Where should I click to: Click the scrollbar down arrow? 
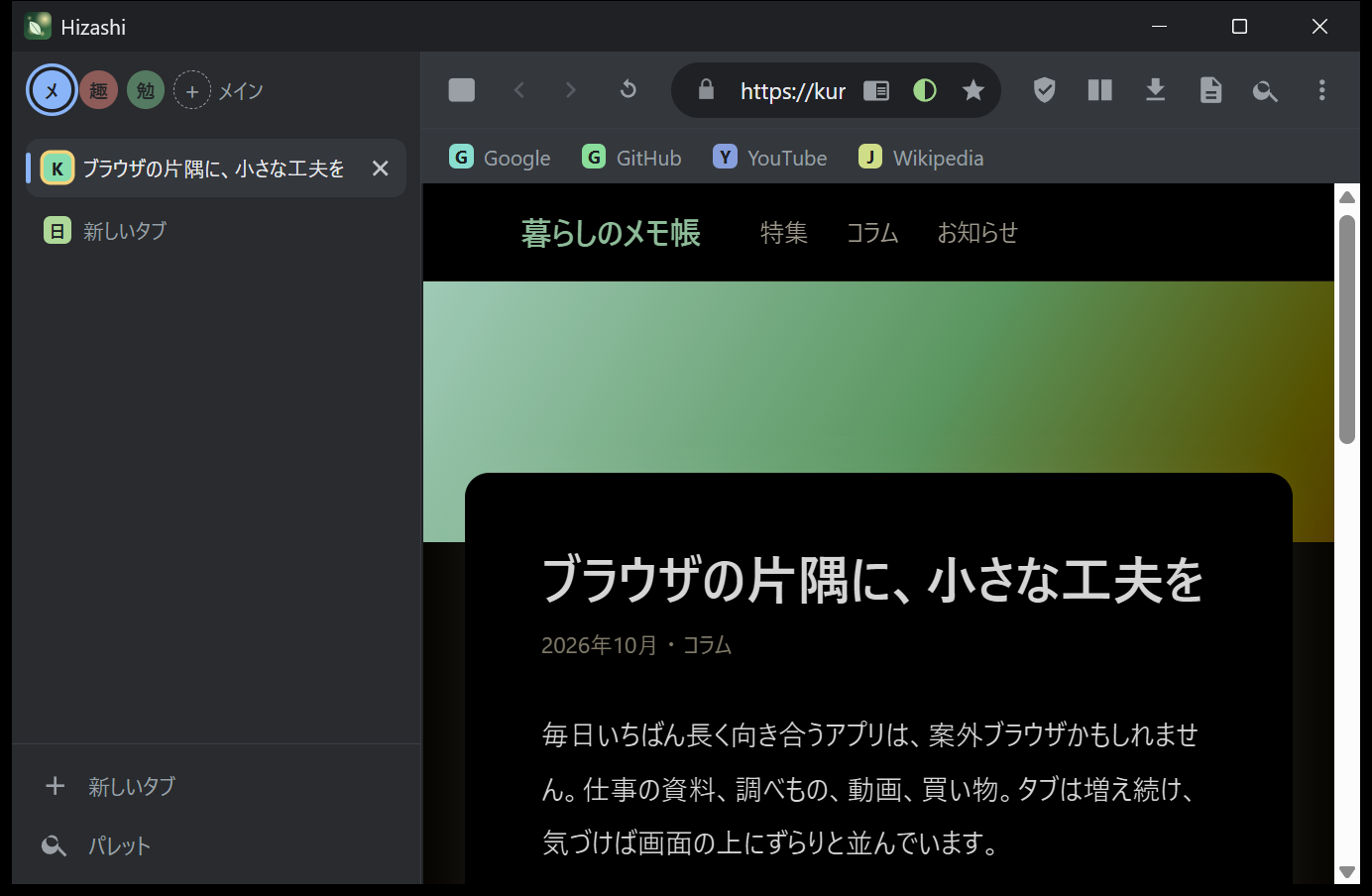click(1346, 872)
